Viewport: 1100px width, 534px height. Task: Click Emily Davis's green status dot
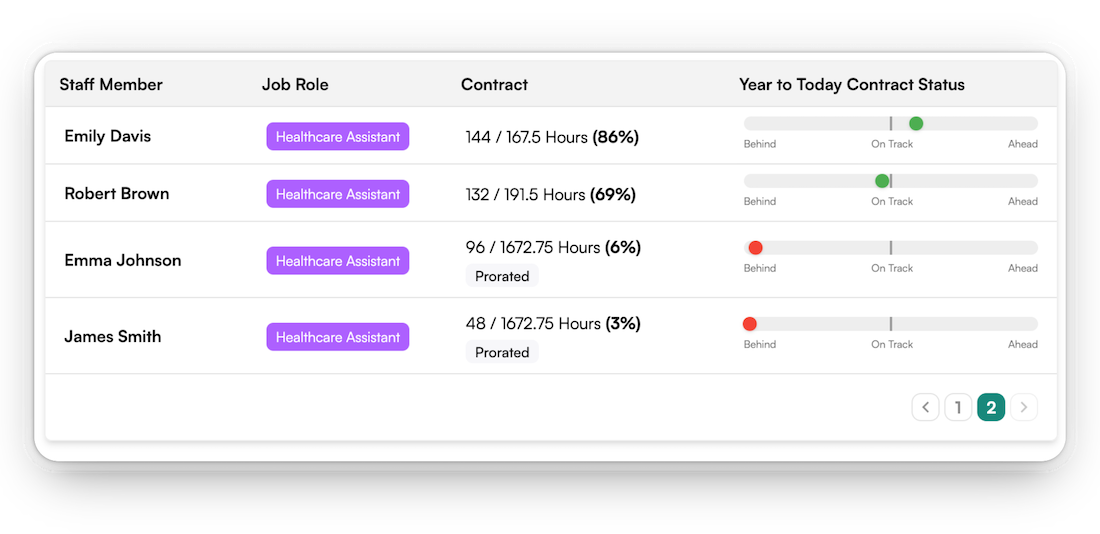[915, 124]
